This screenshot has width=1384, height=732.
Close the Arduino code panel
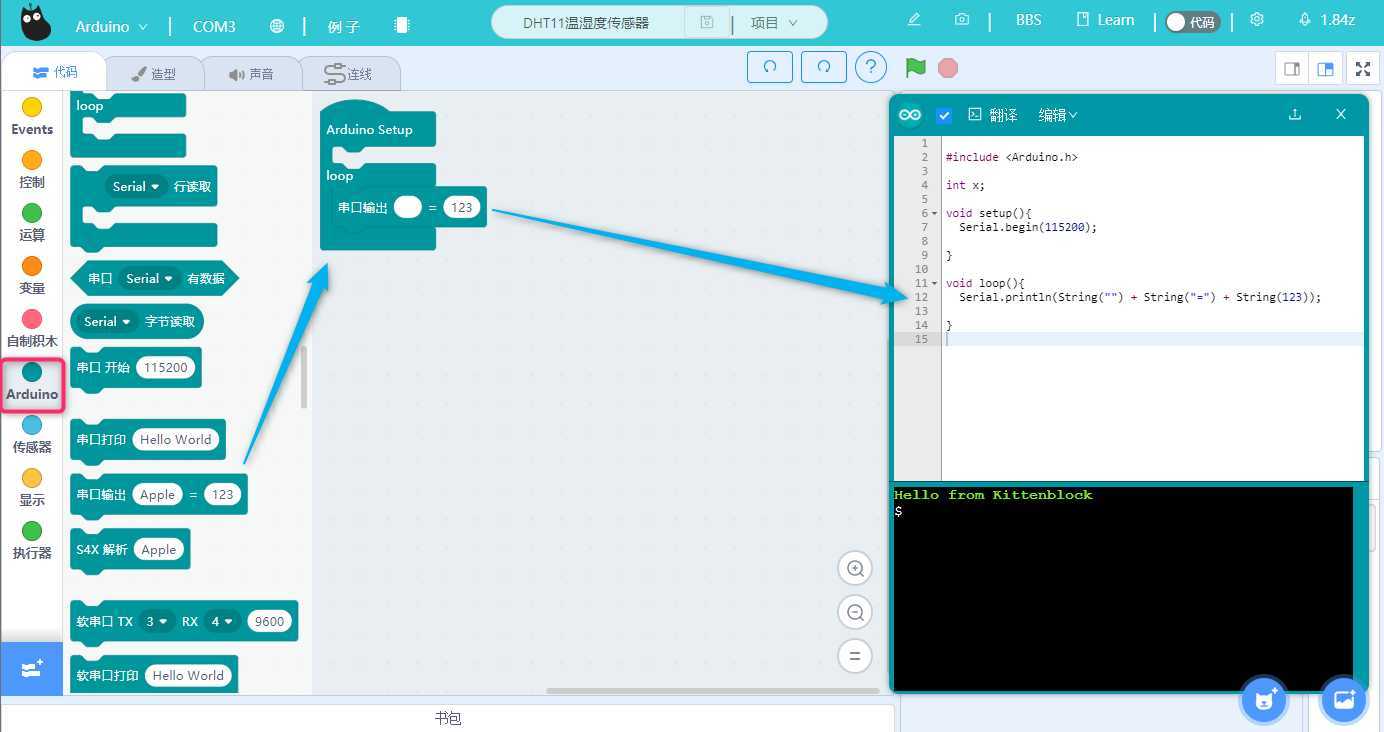(x=1341, y=115)
